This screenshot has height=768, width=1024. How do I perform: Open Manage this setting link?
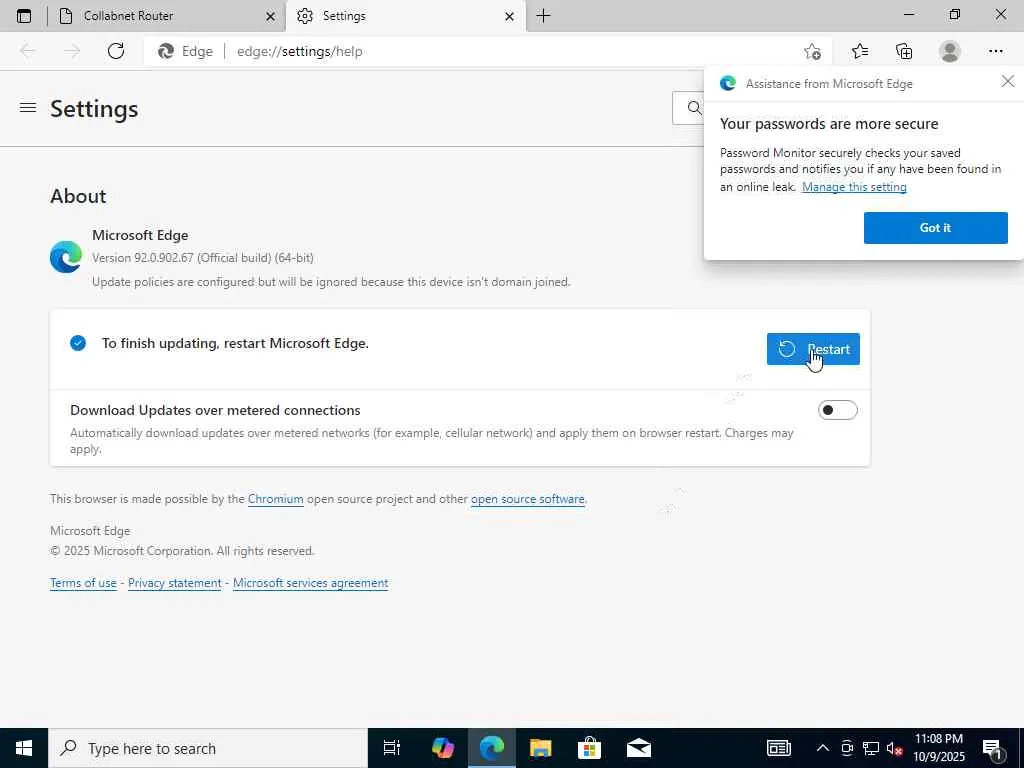pyautogui.click(x=854, y=187)
